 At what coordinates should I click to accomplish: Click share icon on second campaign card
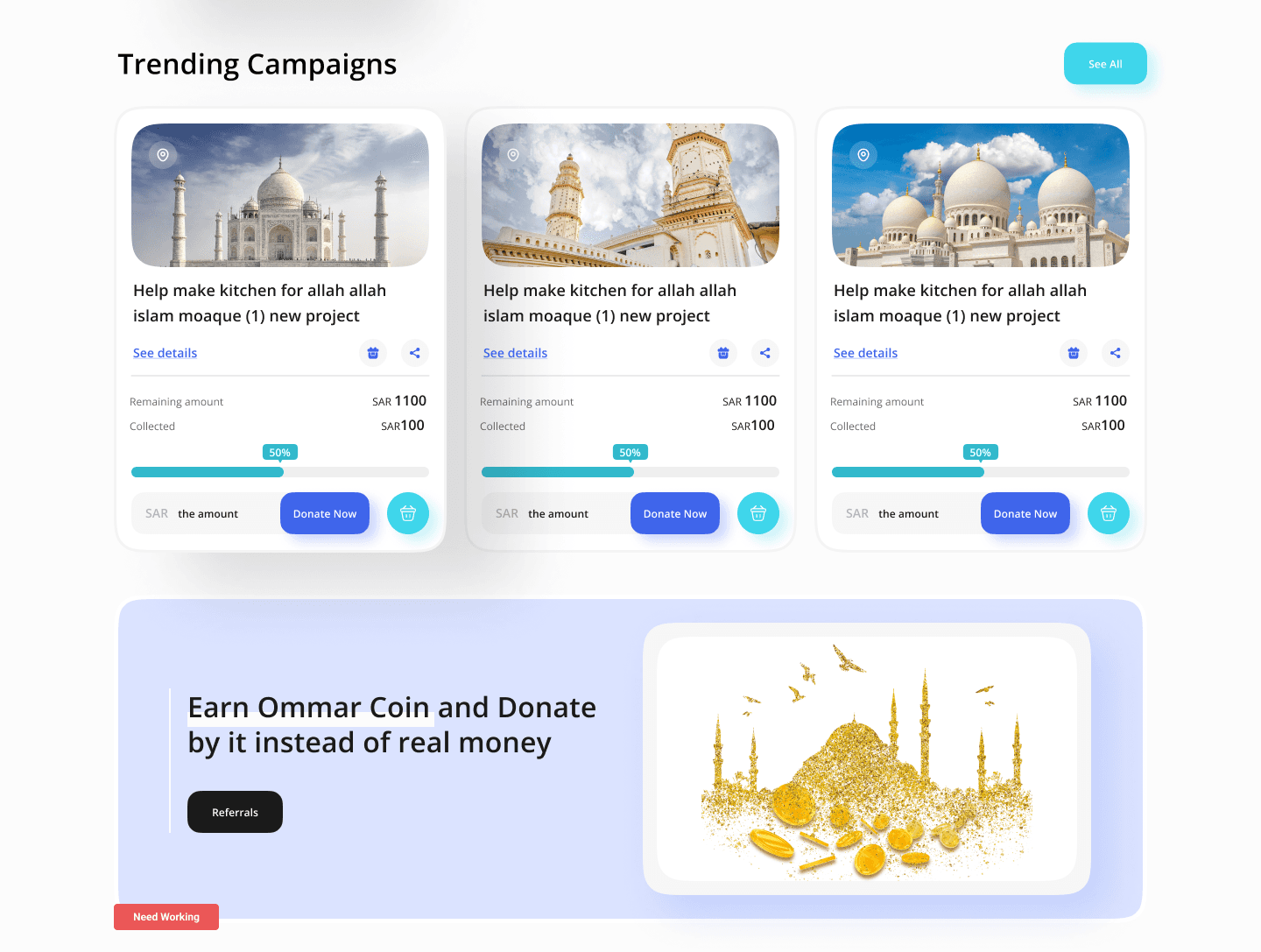[765, 353]
